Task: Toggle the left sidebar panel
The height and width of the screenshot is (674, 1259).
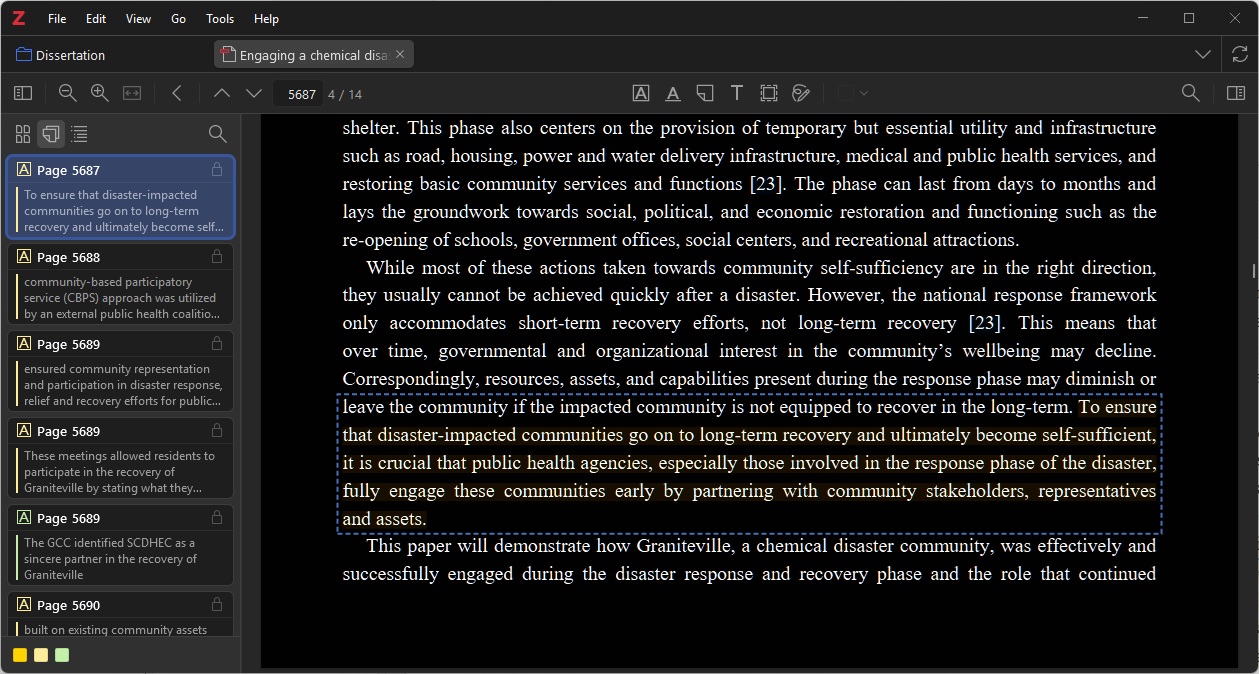Action: (23, 93)
